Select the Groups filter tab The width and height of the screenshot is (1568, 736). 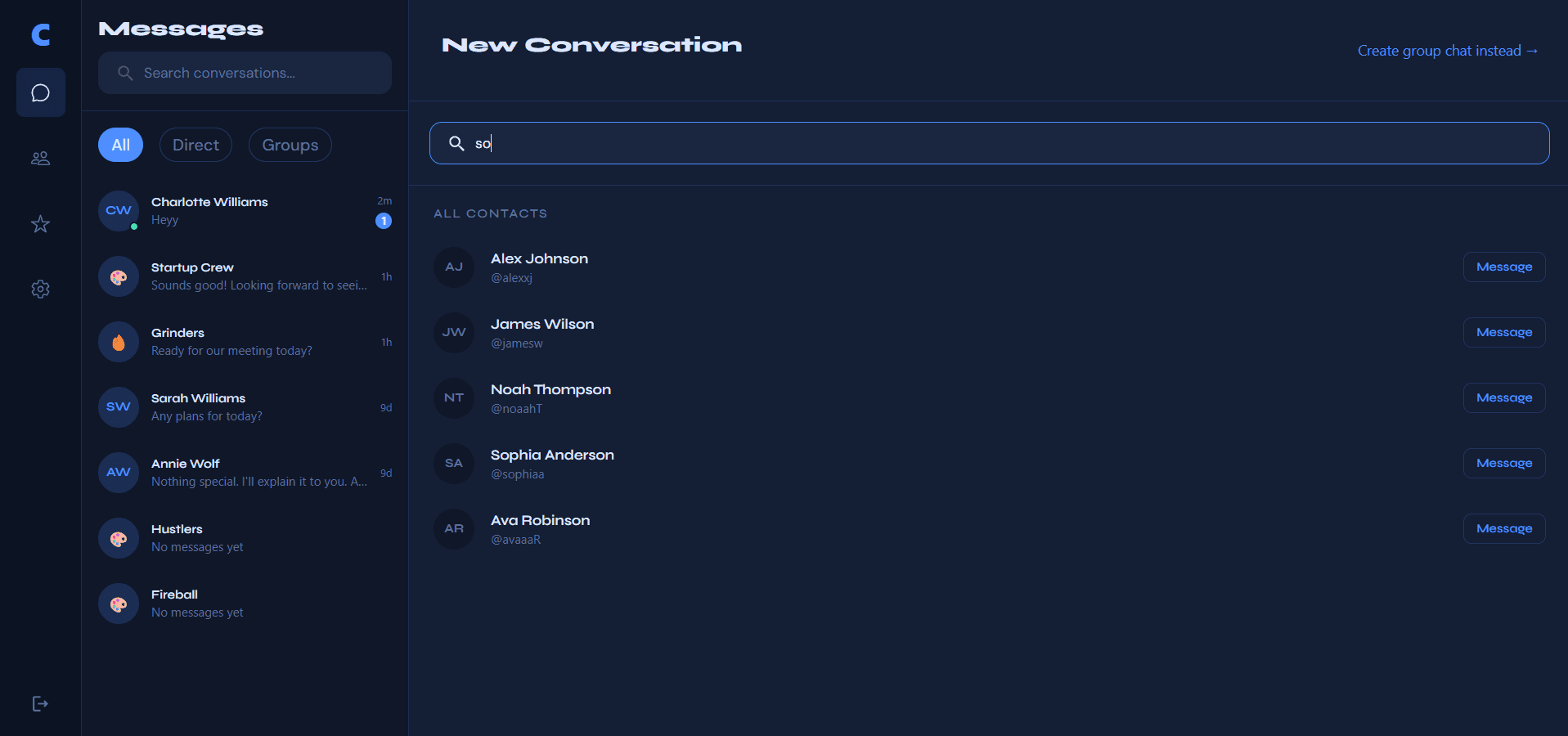coord(290,145)
